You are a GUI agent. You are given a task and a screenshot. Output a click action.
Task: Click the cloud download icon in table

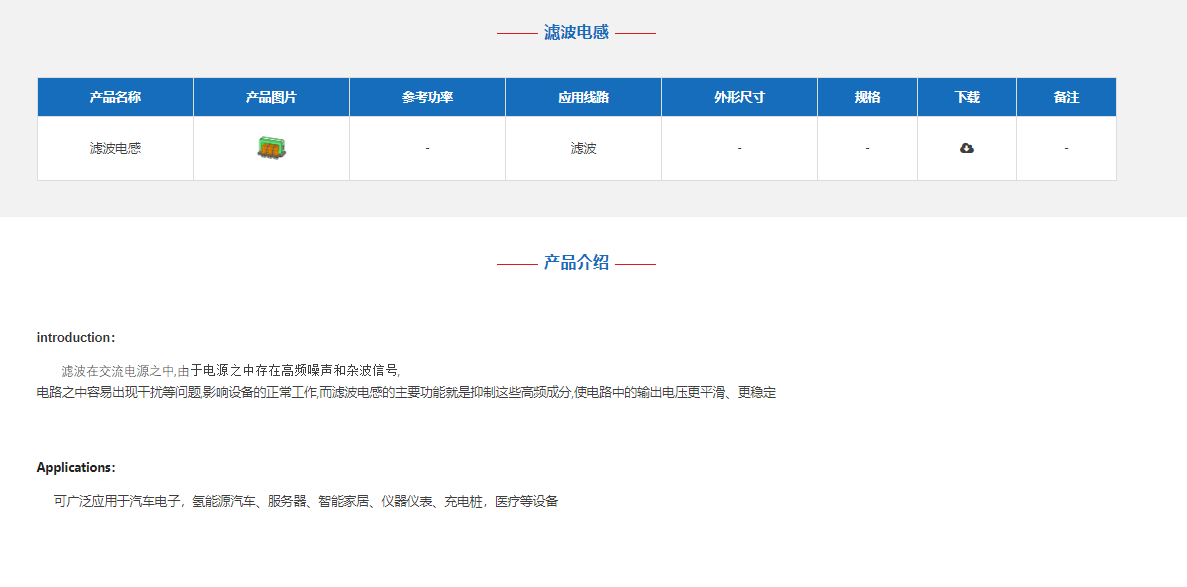click(x=966, y=148)
